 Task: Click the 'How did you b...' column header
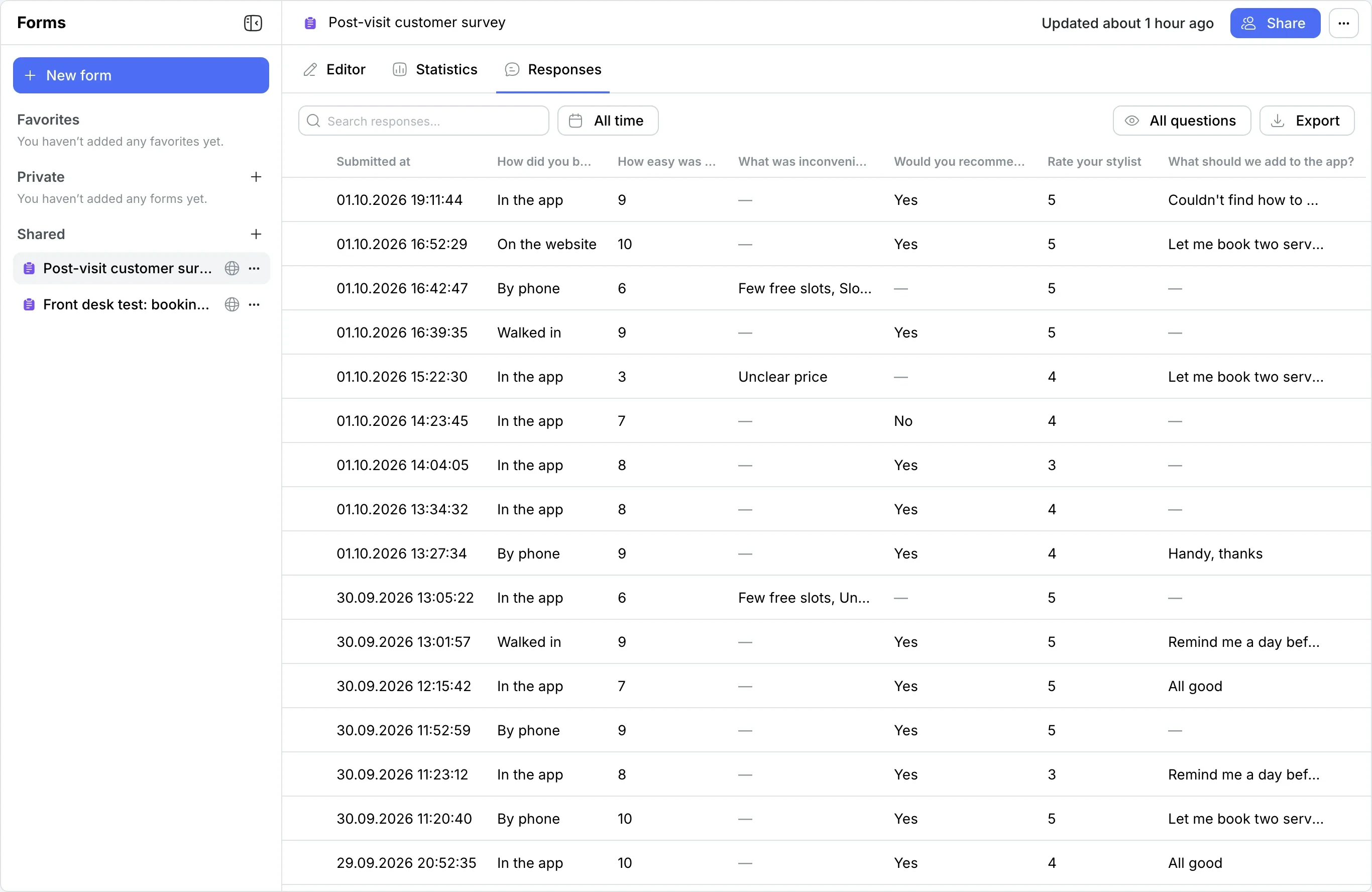click(x=543, y=162)
